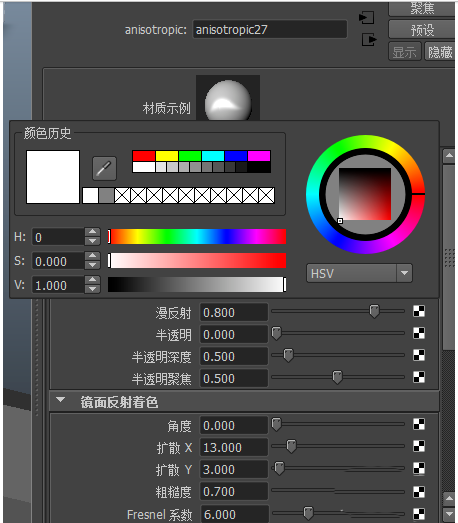The width and height of the screenshot is (458, 523).
Task: Click the 扩散 X value field 13.000
Action: 234,447
